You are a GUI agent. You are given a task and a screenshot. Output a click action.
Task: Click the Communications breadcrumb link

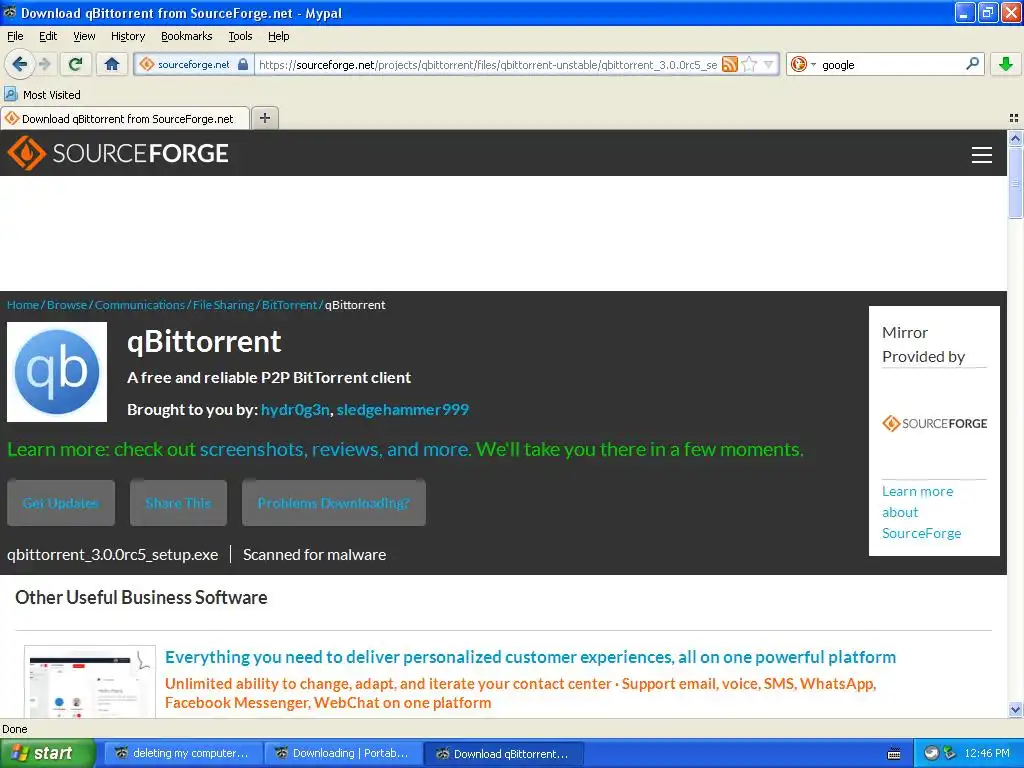pyautogui.click(x=140, y=305)
